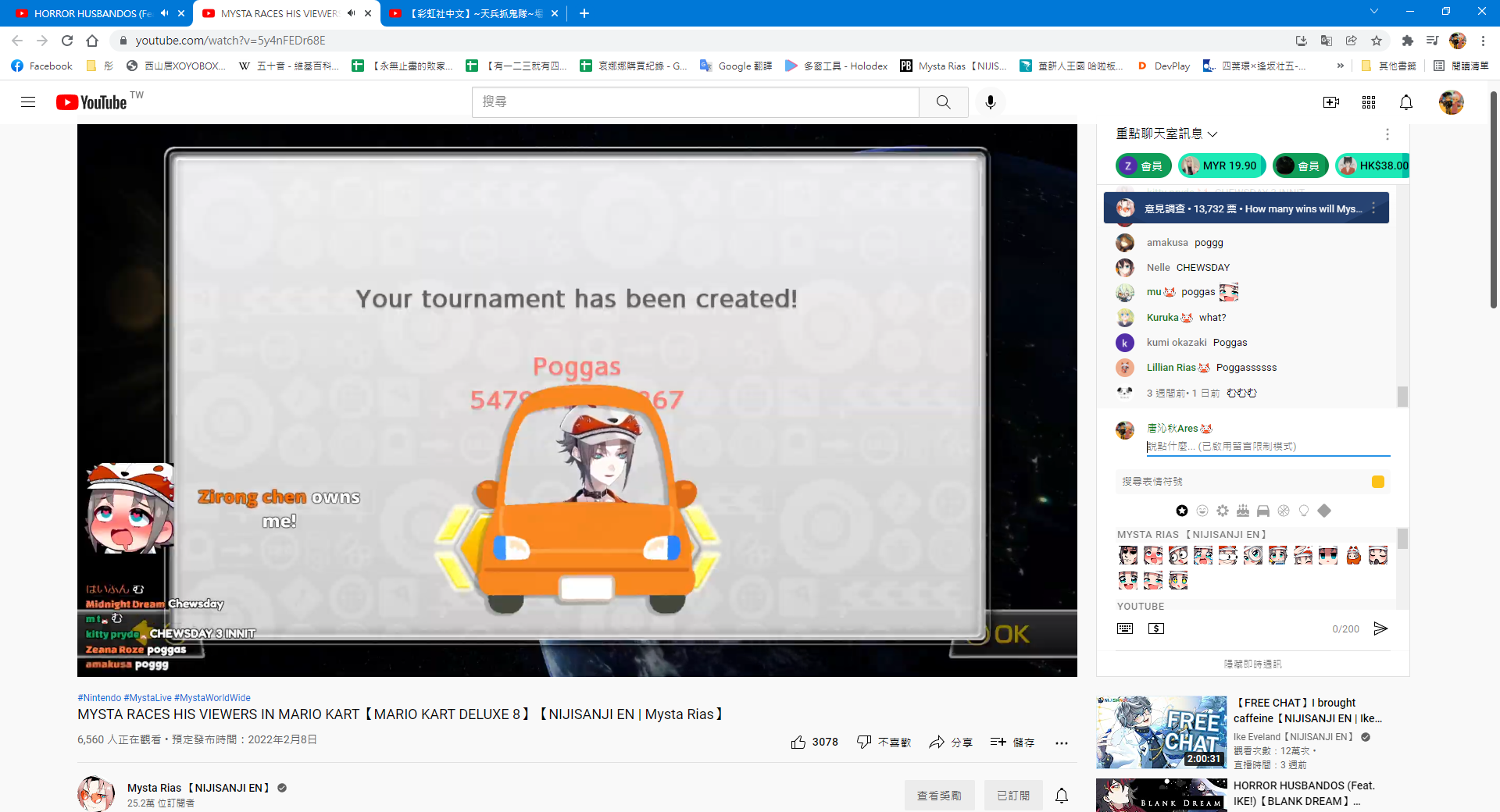This screenshot has width=1500, height=812.
Task: Open the Chrome tab search chevron
Action: point(1374,12)
